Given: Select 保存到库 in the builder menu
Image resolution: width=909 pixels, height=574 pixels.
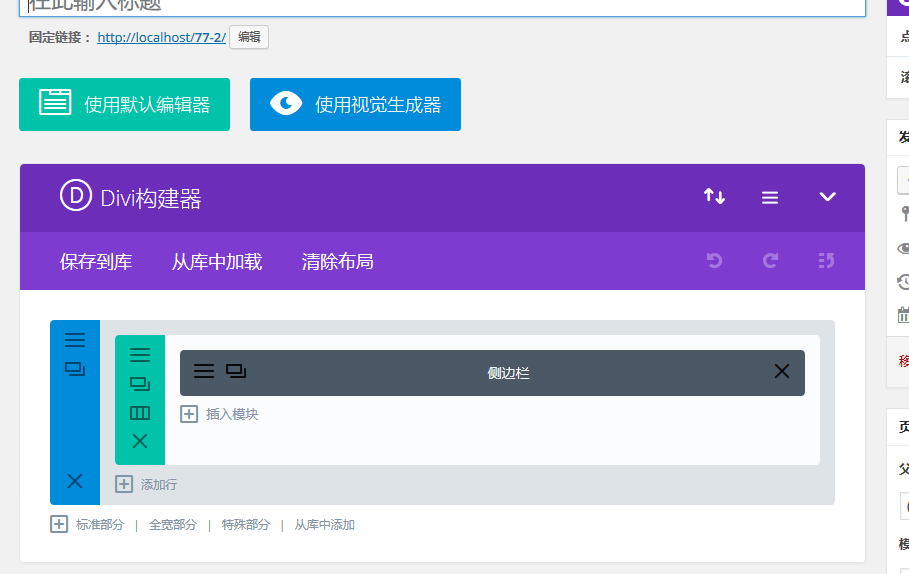Looking at the screenshot, I should coord(96,262).
